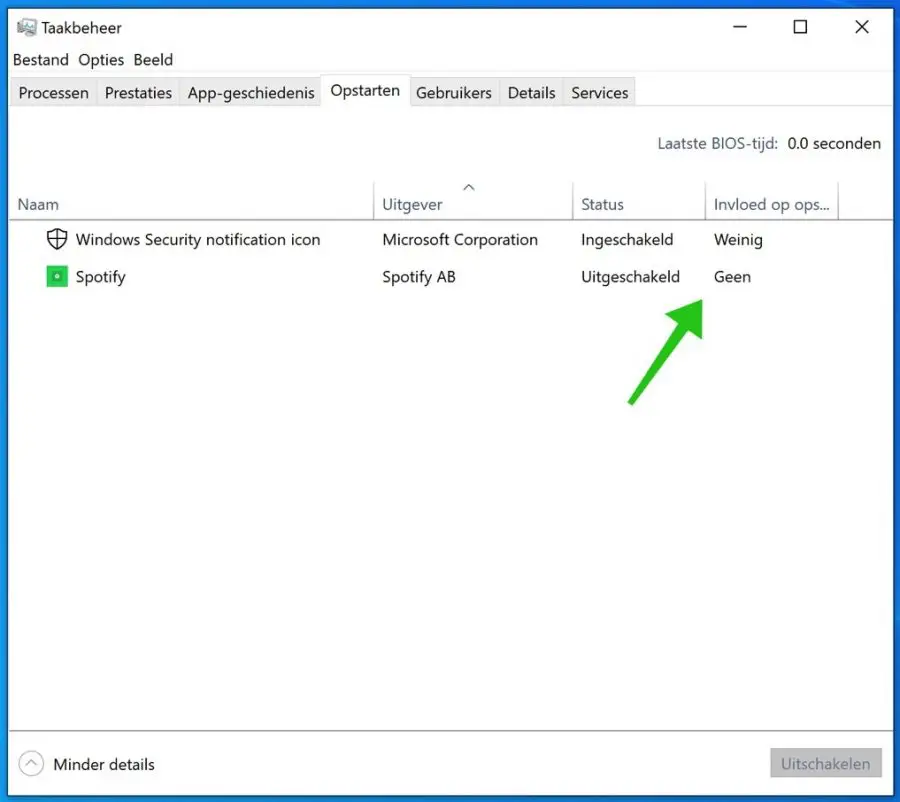The width and height of the screenshot is (900, 802).
Task: Open the Beeld menu
Action: 153,60
